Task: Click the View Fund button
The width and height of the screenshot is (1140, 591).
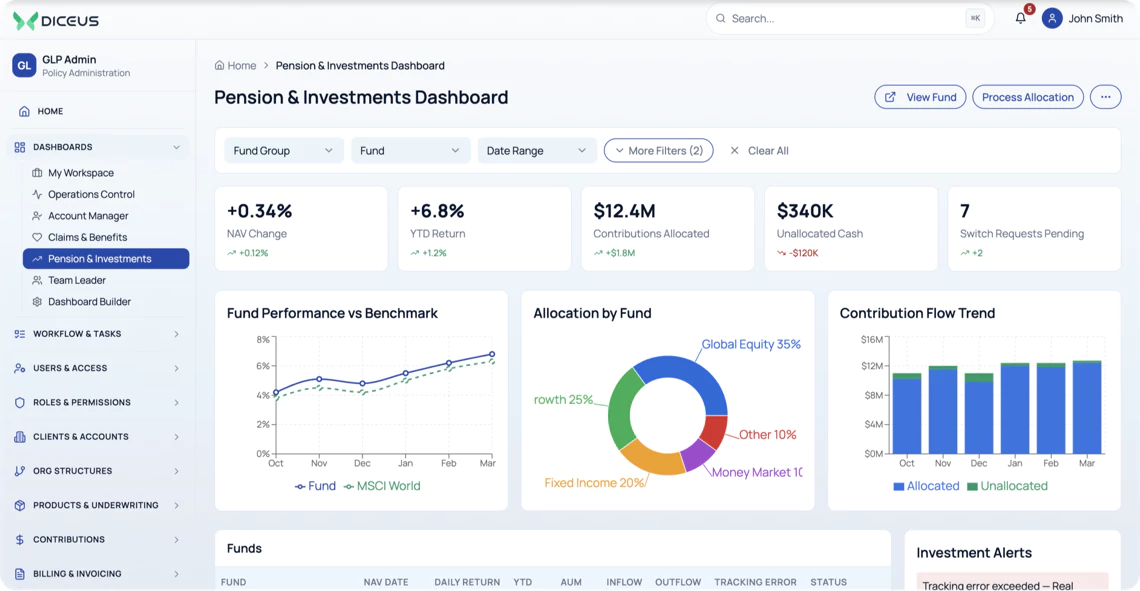Action: point(920,97)
